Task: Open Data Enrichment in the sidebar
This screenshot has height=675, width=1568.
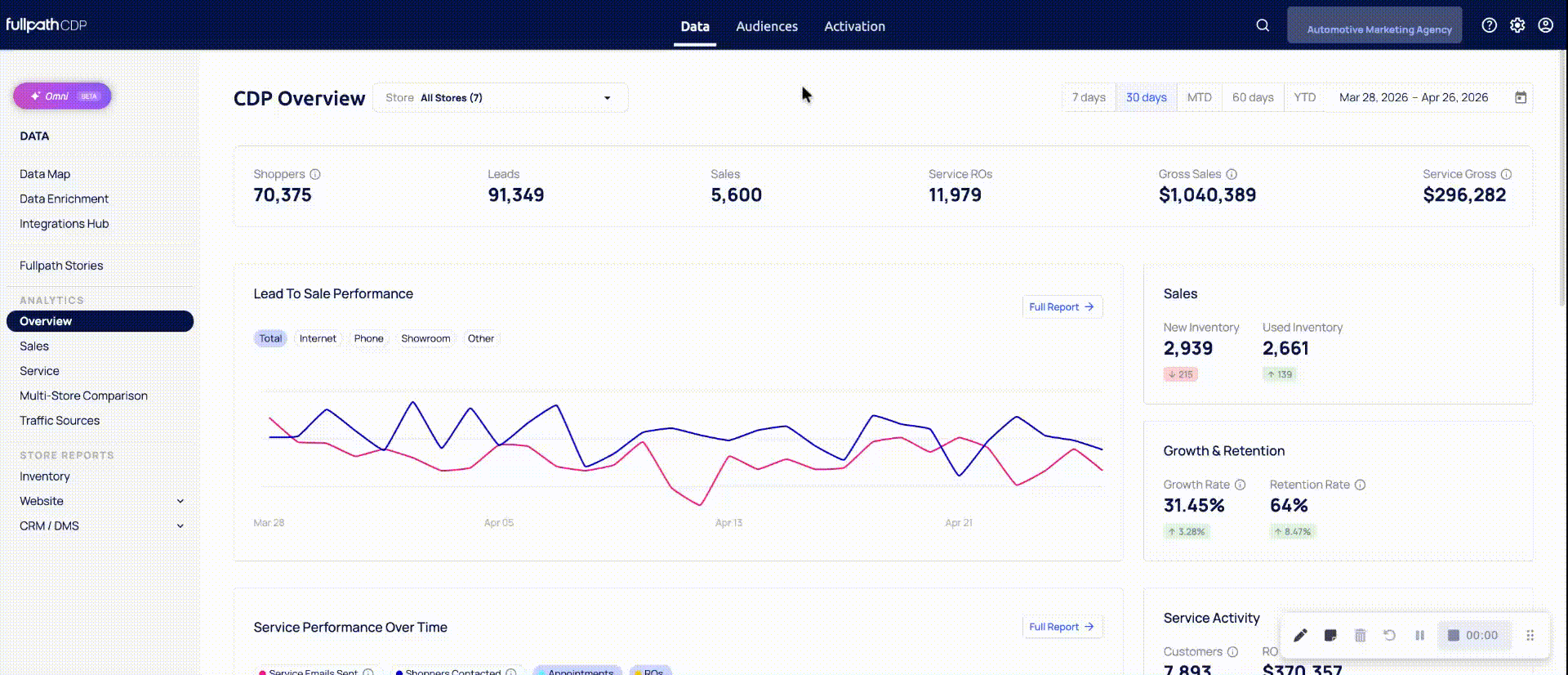Action: pyautogui.click(x=64, y=199)
